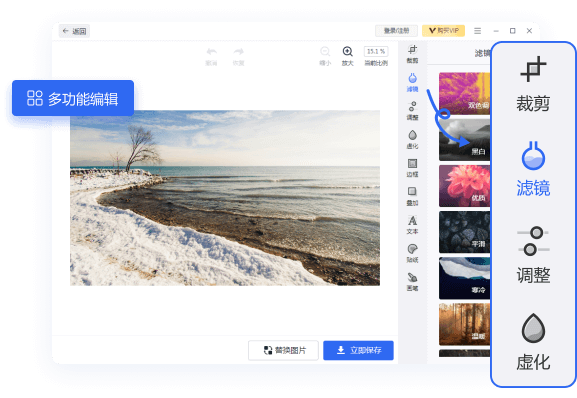Open the 贴纸 sticker tool
Viewport: 577px width, 398px height.
coord(413,253)
